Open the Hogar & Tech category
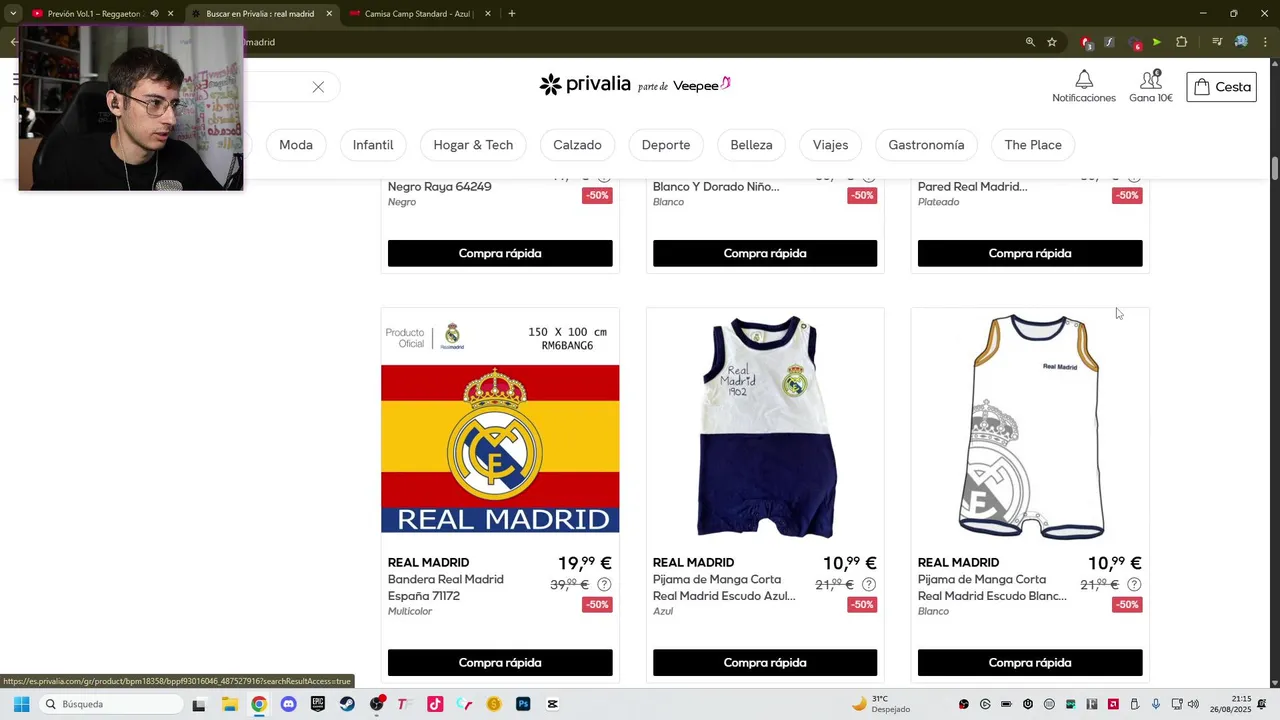 473,145
